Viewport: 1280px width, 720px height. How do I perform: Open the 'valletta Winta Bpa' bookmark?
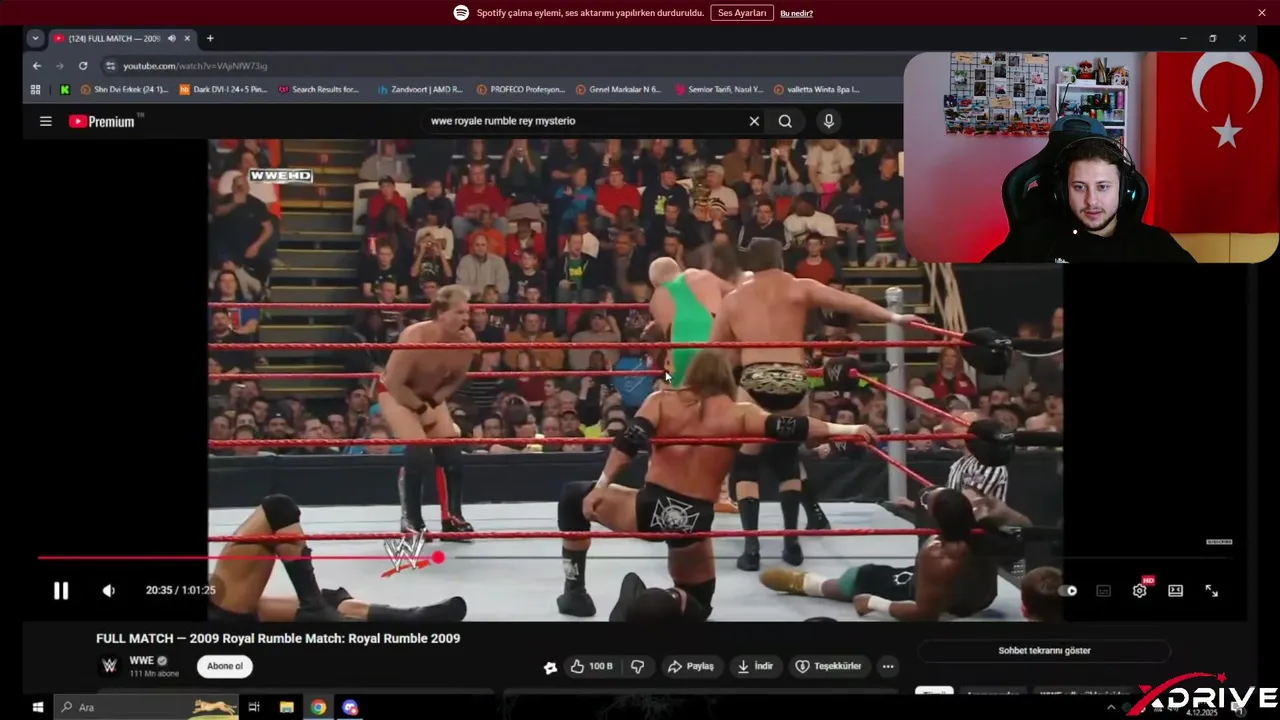click(x=817, y=89)
